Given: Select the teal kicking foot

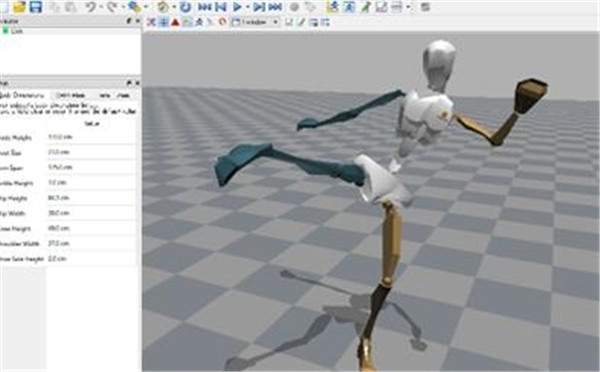Looking at the screenshot, I should [241, 163].
